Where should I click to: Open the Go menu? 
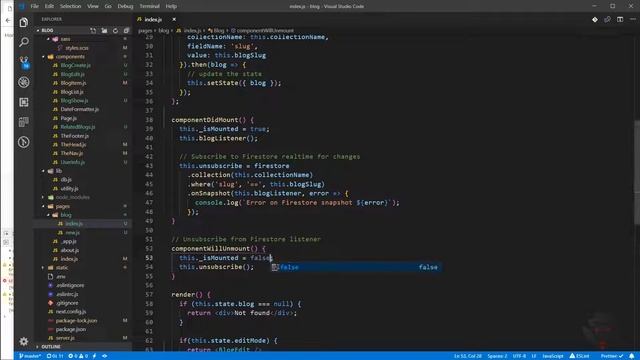pos(108,6)
